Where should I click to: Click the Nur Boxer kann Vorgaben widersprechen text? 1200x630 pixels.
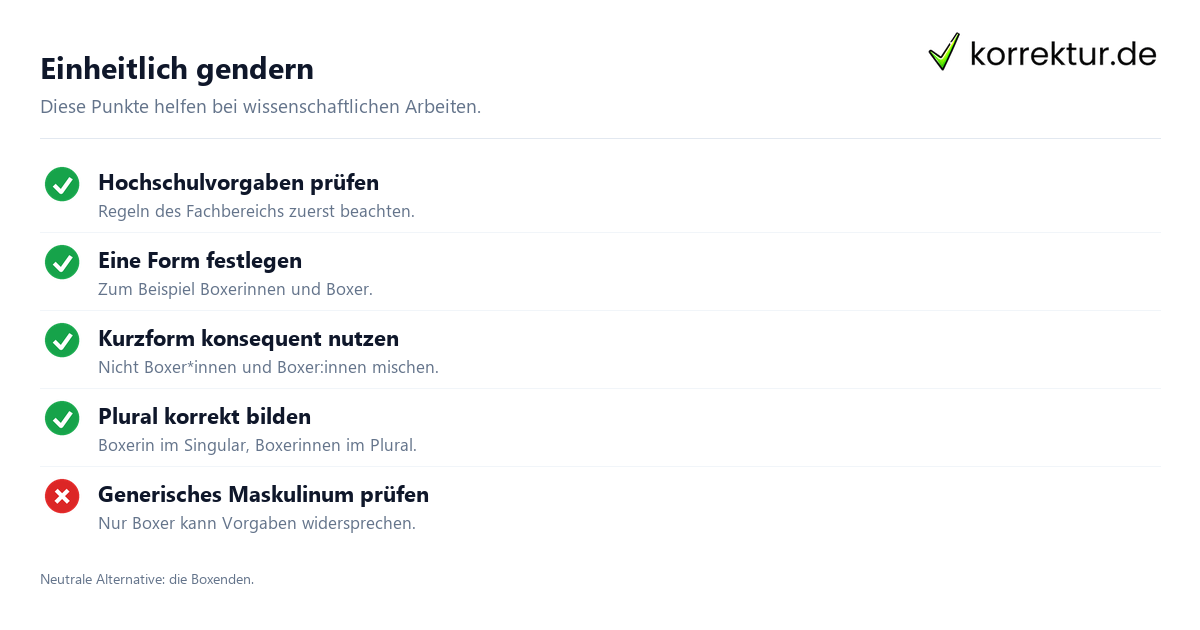(x=257, y=524)
